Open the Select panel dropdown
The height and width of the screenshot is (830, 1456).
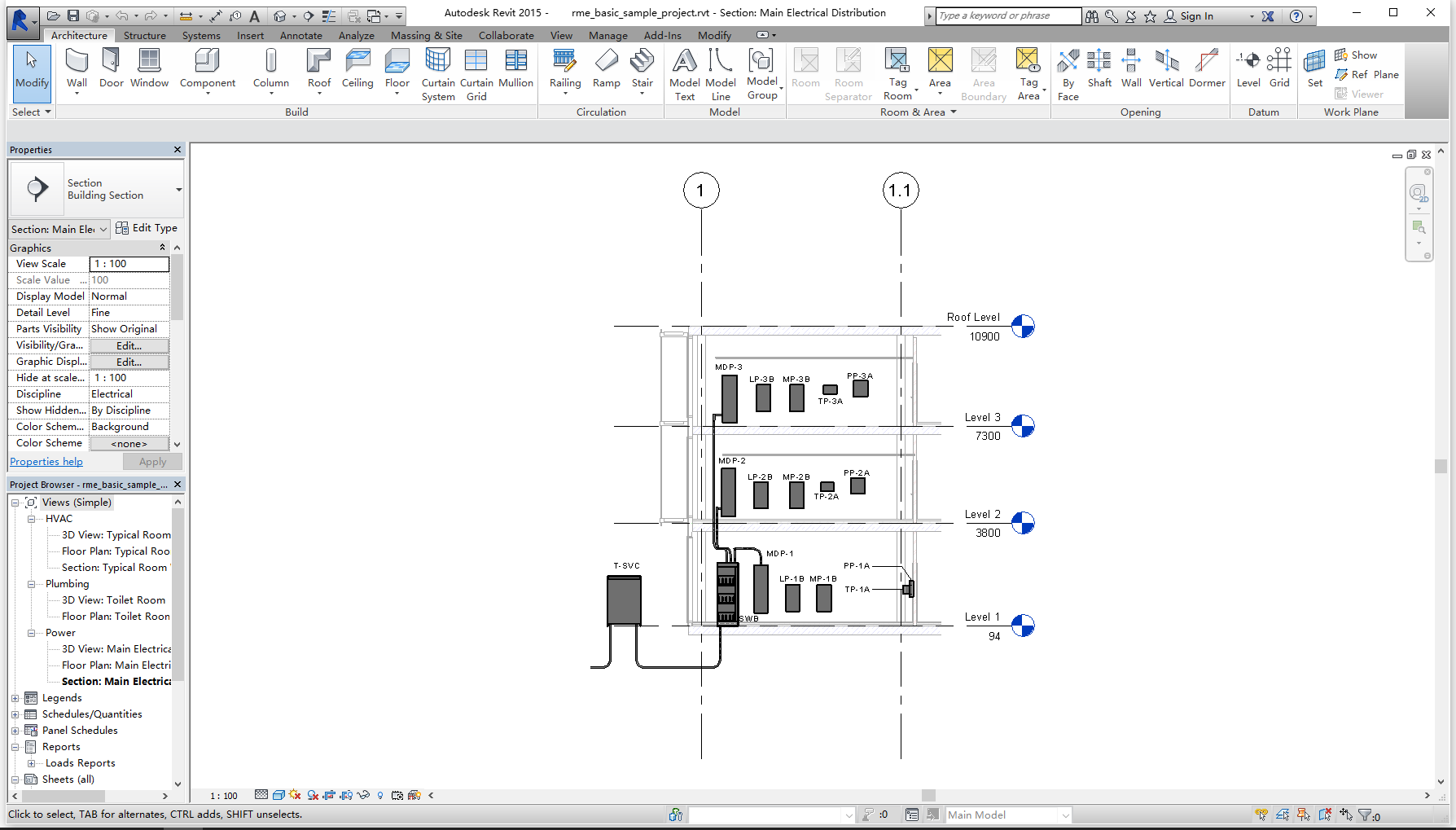pyautogui.click(x=31, y=112)
